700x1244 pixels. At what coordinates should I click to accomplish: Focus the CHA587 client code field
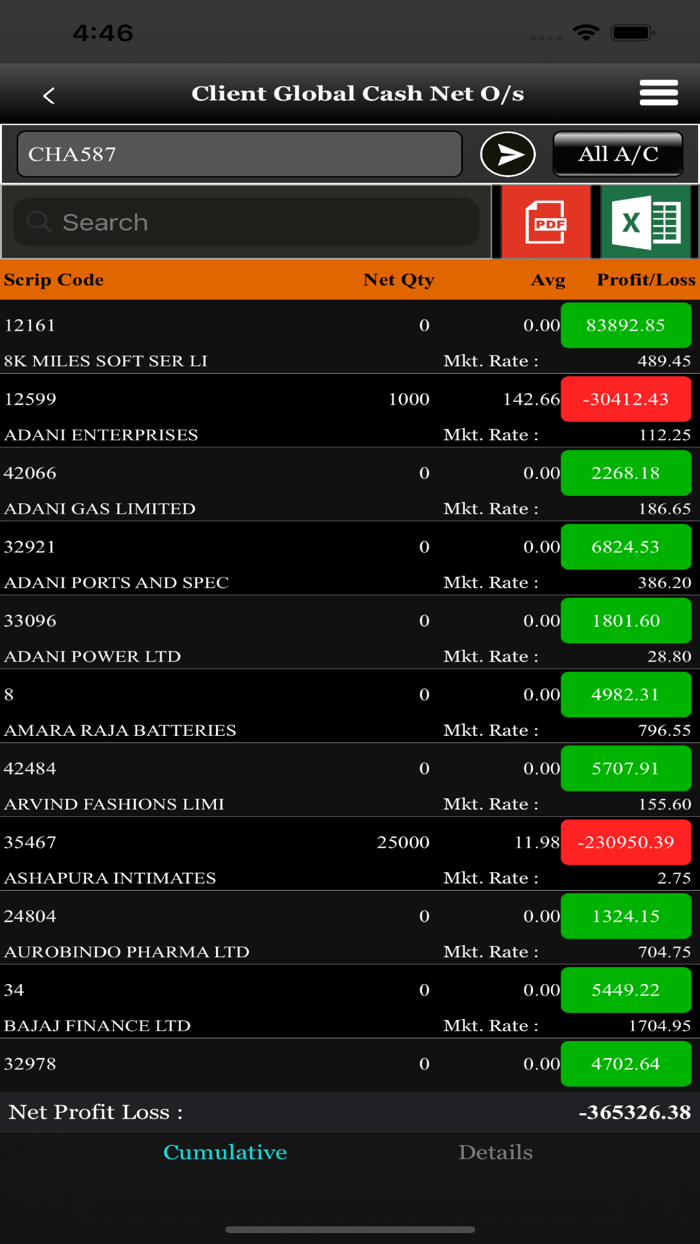click(x=239, y=154)
